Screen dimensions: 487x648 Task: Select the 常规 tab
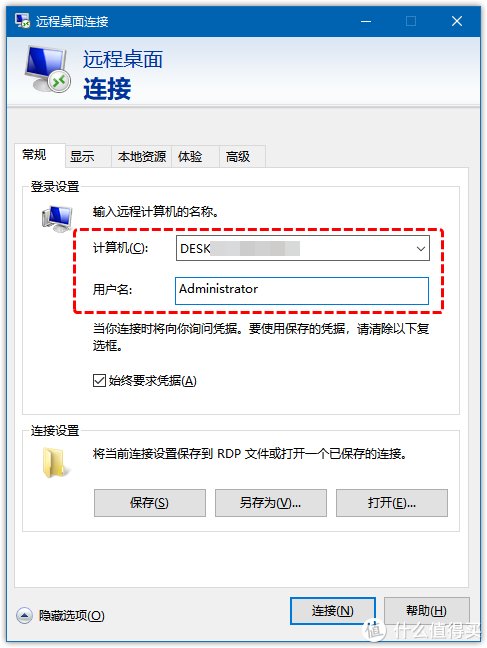34,155
